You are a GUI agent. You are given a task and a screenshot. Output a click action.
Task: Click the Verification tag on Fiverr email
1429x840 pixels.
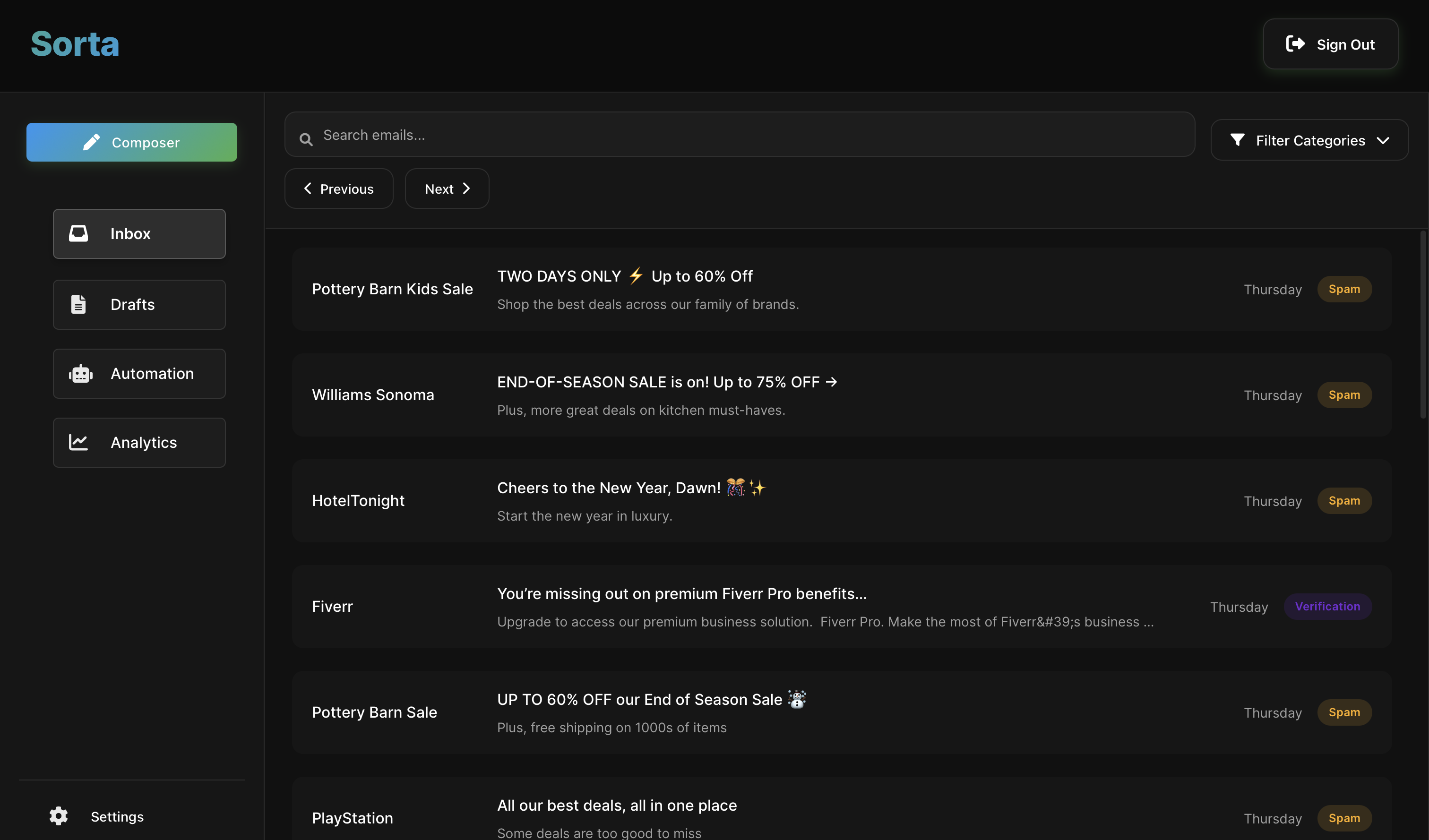tap(1327, 607)
